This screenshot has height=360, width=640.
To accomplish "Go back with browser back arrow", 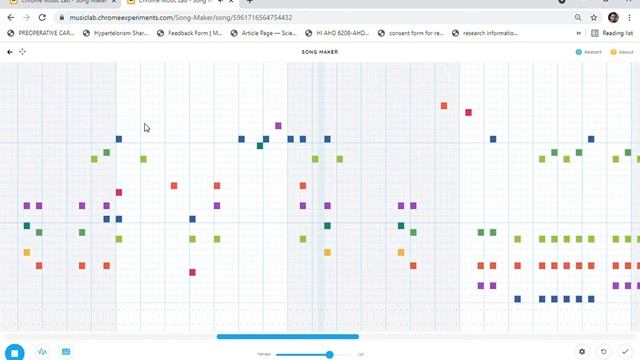I will [11, 18].
